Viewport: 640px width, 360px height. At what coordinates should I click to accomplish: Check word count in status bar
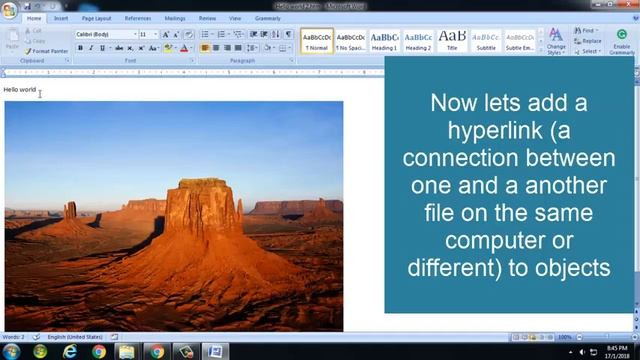pos(13,337)
